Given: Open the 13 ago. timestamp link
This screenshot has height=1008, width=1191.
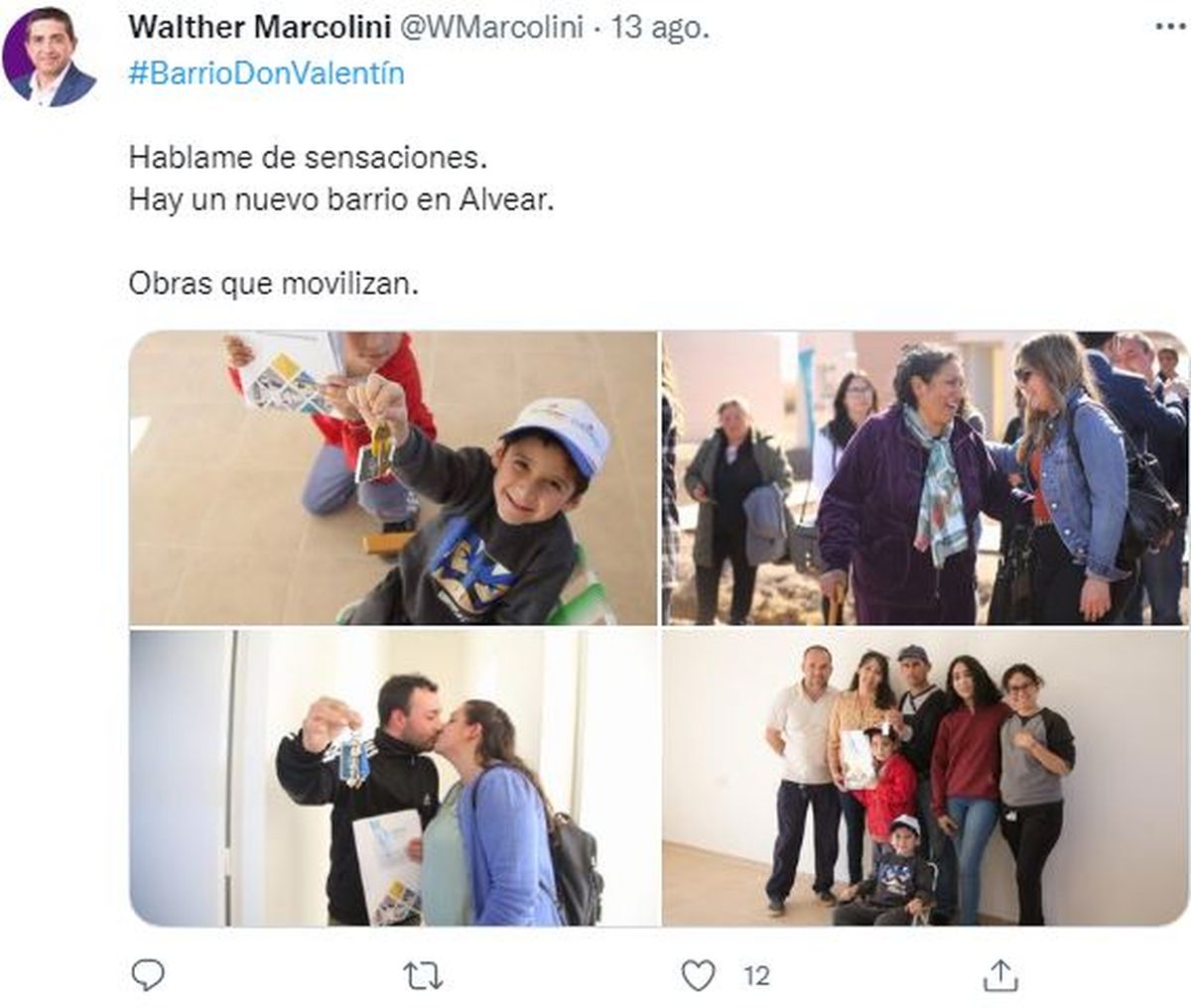Looking at the screenshot, I should coord(659,28).
